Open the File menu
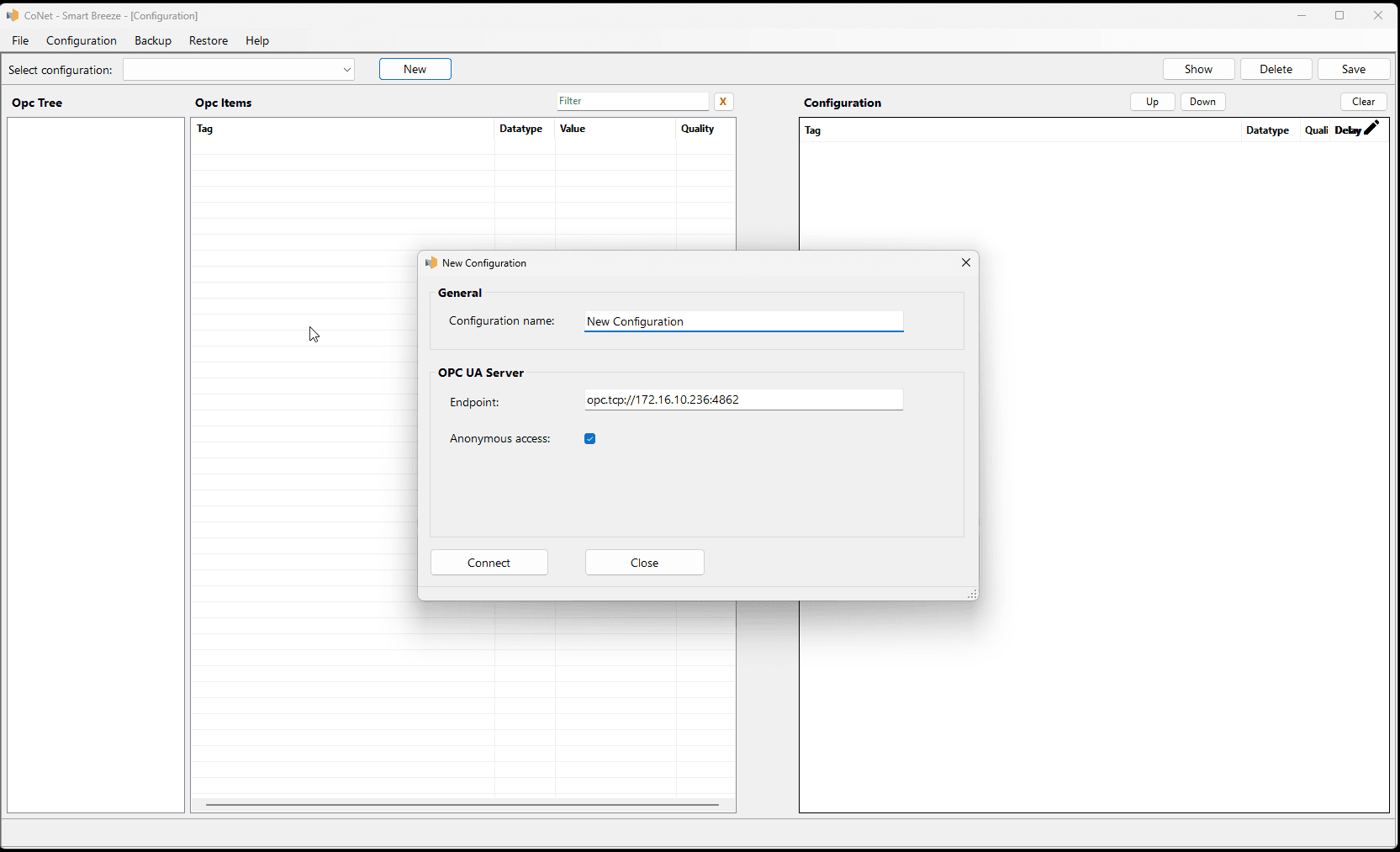Screen dimensions: 1400x852 click(x=20, y=40)
